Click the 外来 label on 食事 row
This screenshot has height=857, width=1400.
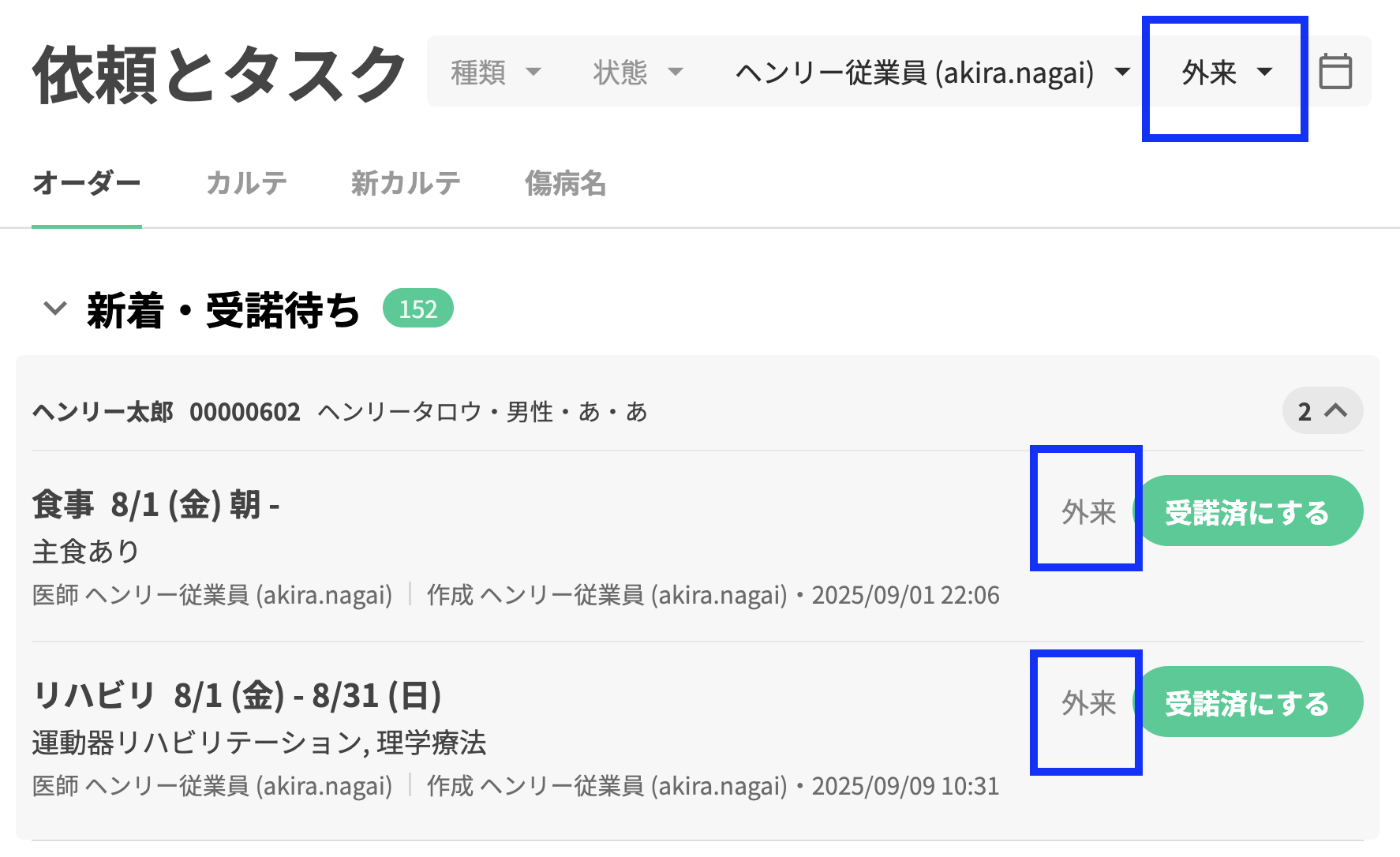pyautogui.click(x=1088, y=512)
